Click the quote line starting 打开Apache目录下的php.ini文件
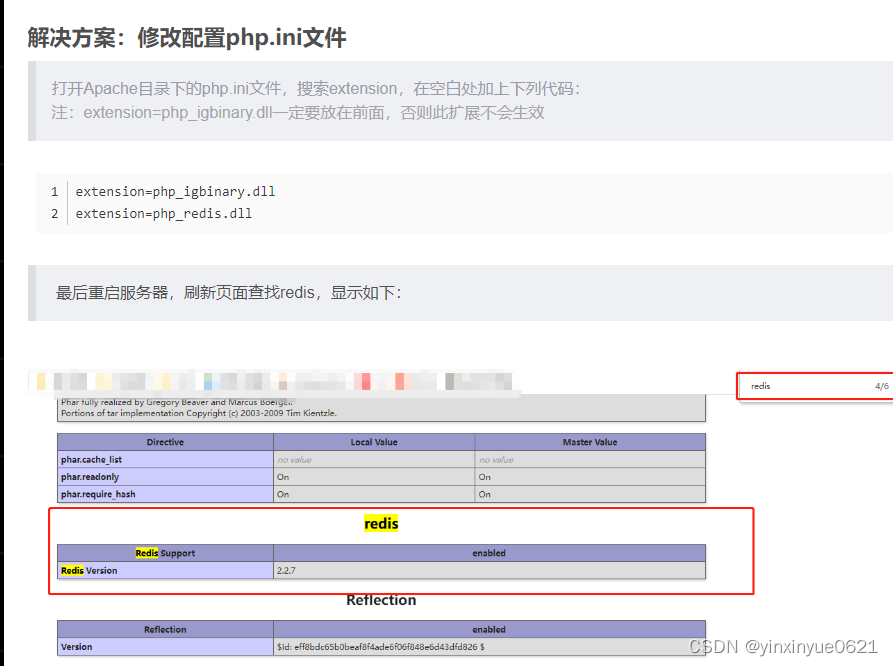 [316, 88]
